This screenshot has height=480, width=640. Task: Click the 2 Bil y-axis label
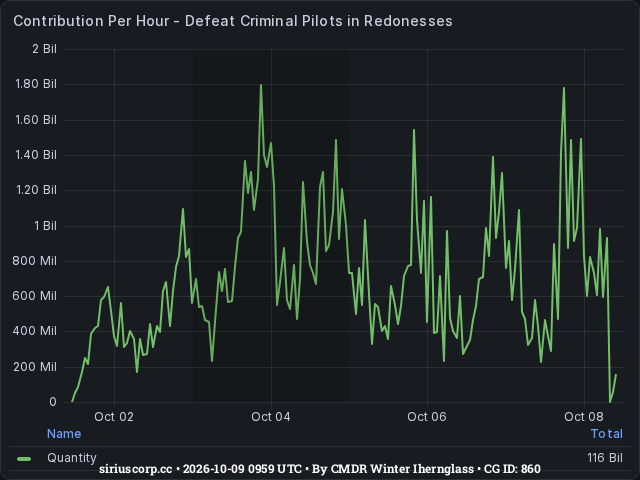coord(44,49)
